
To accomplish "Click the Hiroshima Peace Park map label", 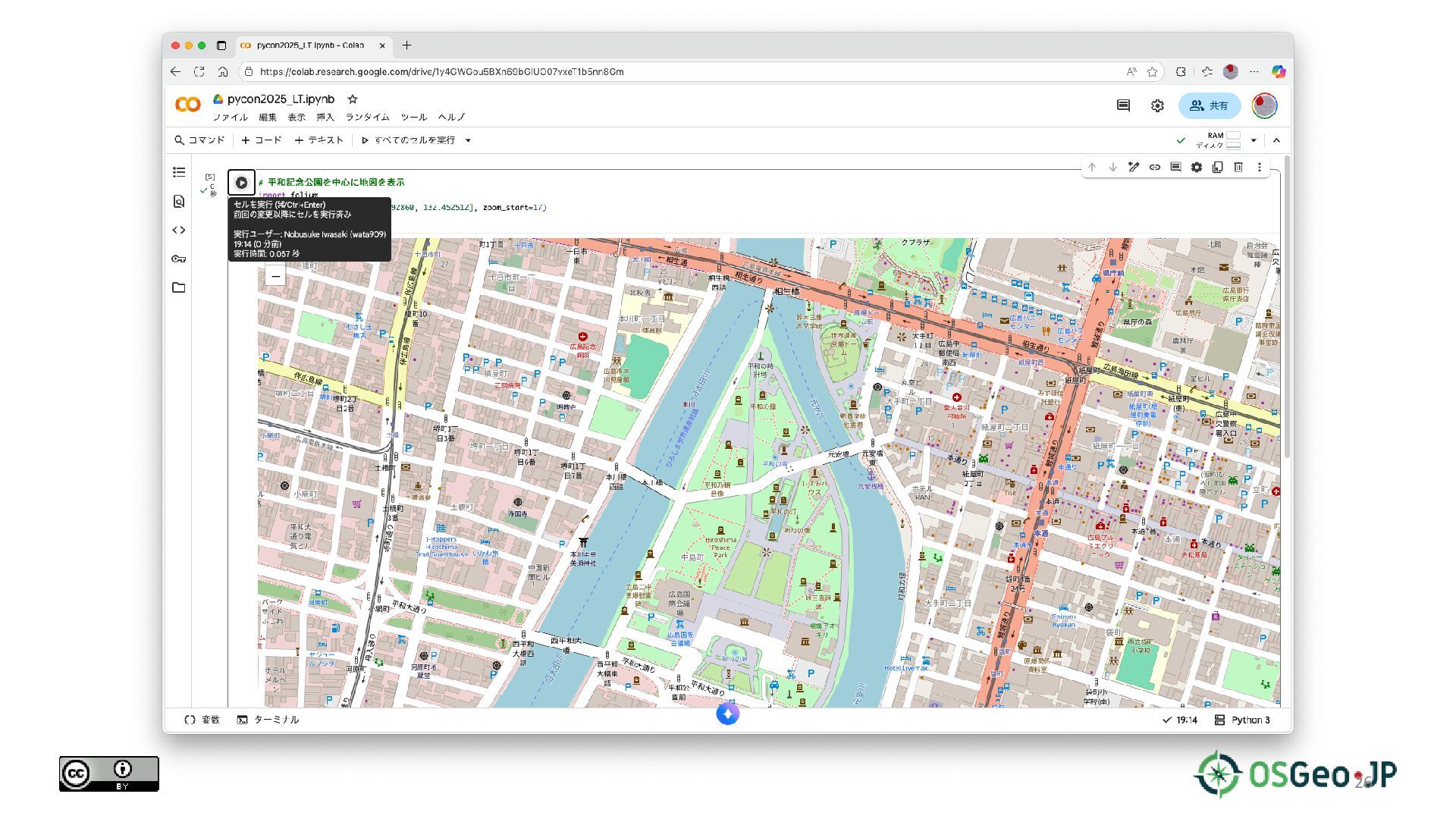I will [x=720, y=548].
